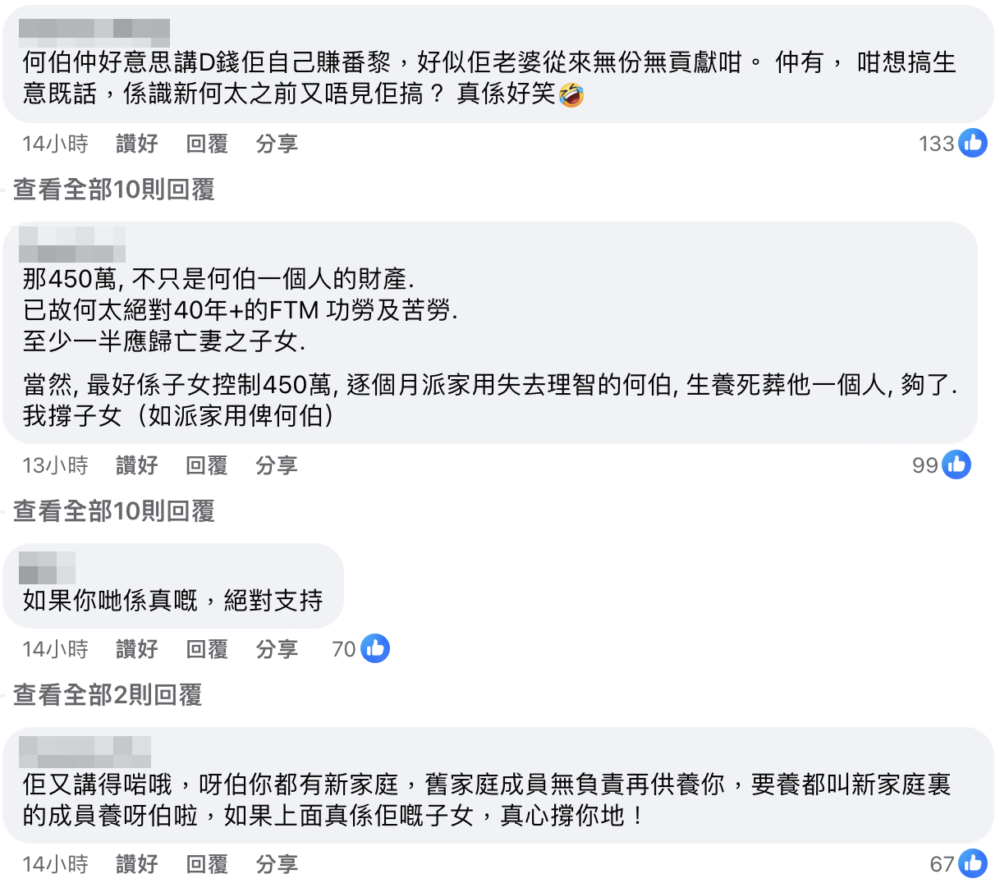Click the like reaction icon showing 133
1000x883 pixels.
972,144
